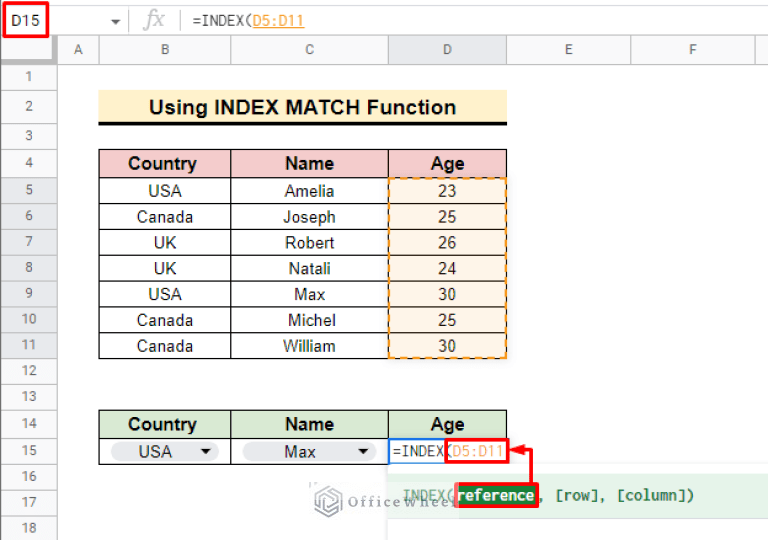This screenshot has width=768, height=540.
Task: Click the 'Using INDEX MATCH Function' title cell
Action: click(303, 107)
